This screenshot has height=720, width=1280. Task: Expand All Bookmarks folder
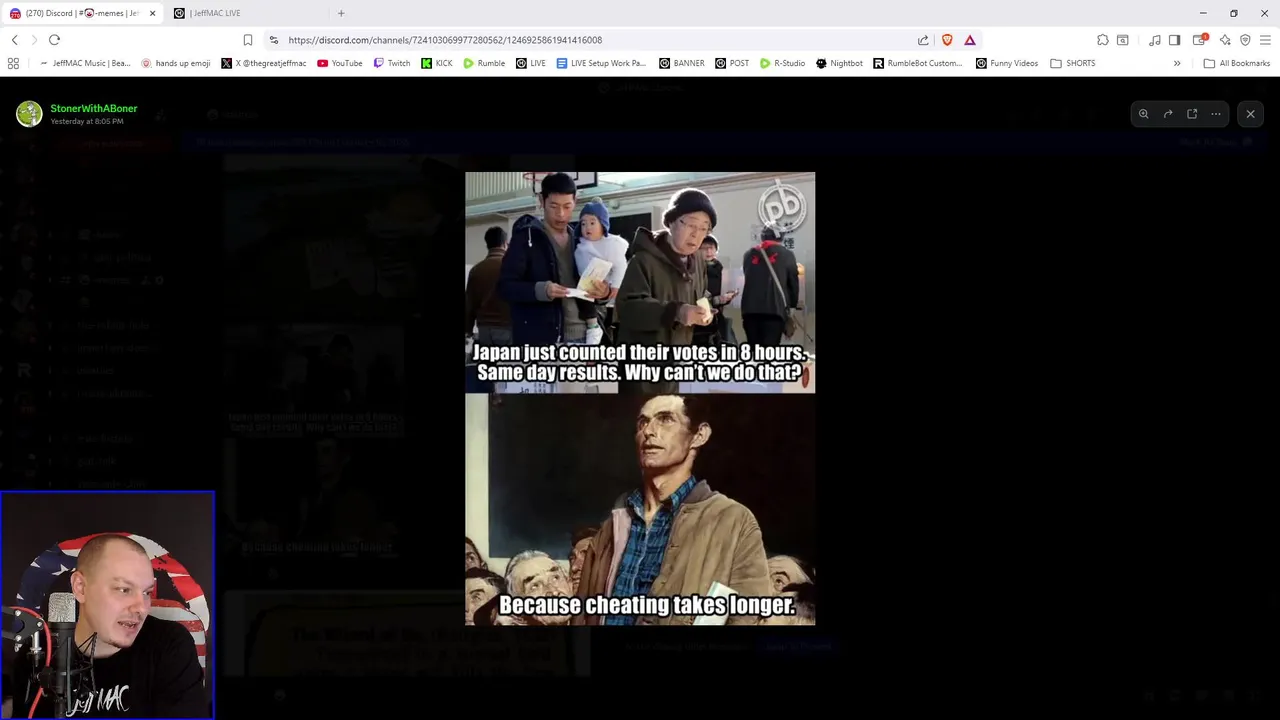pos(1237,63)
